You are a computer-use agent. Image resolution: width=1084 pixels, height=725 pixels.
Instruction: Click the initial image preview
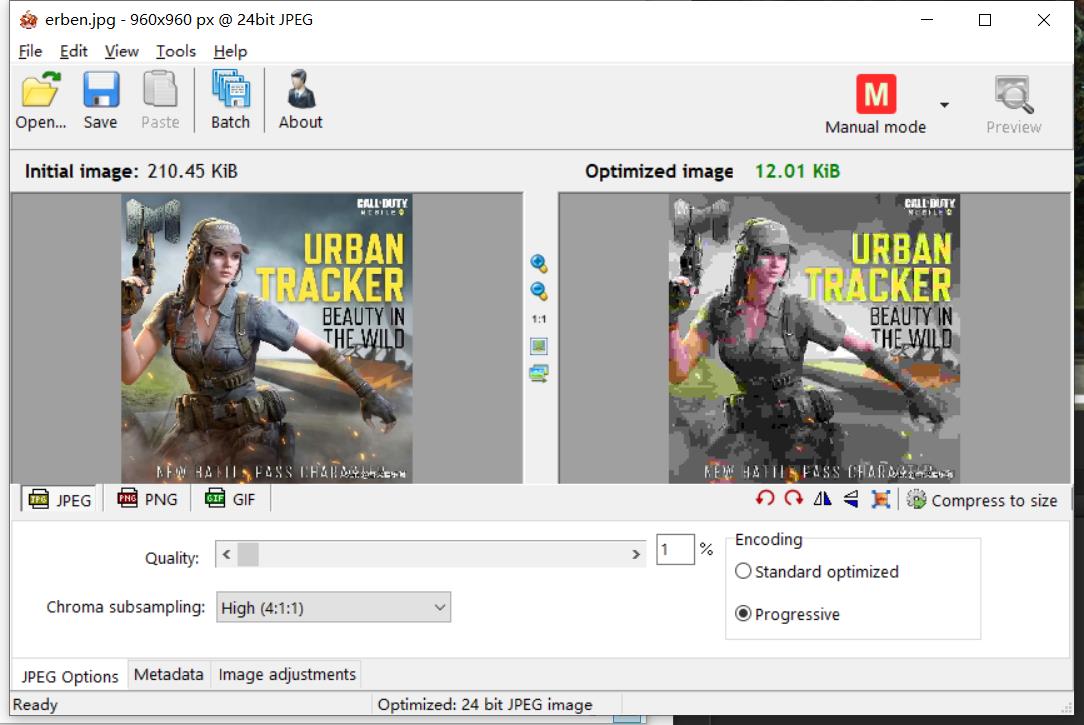tap(267, 338)
